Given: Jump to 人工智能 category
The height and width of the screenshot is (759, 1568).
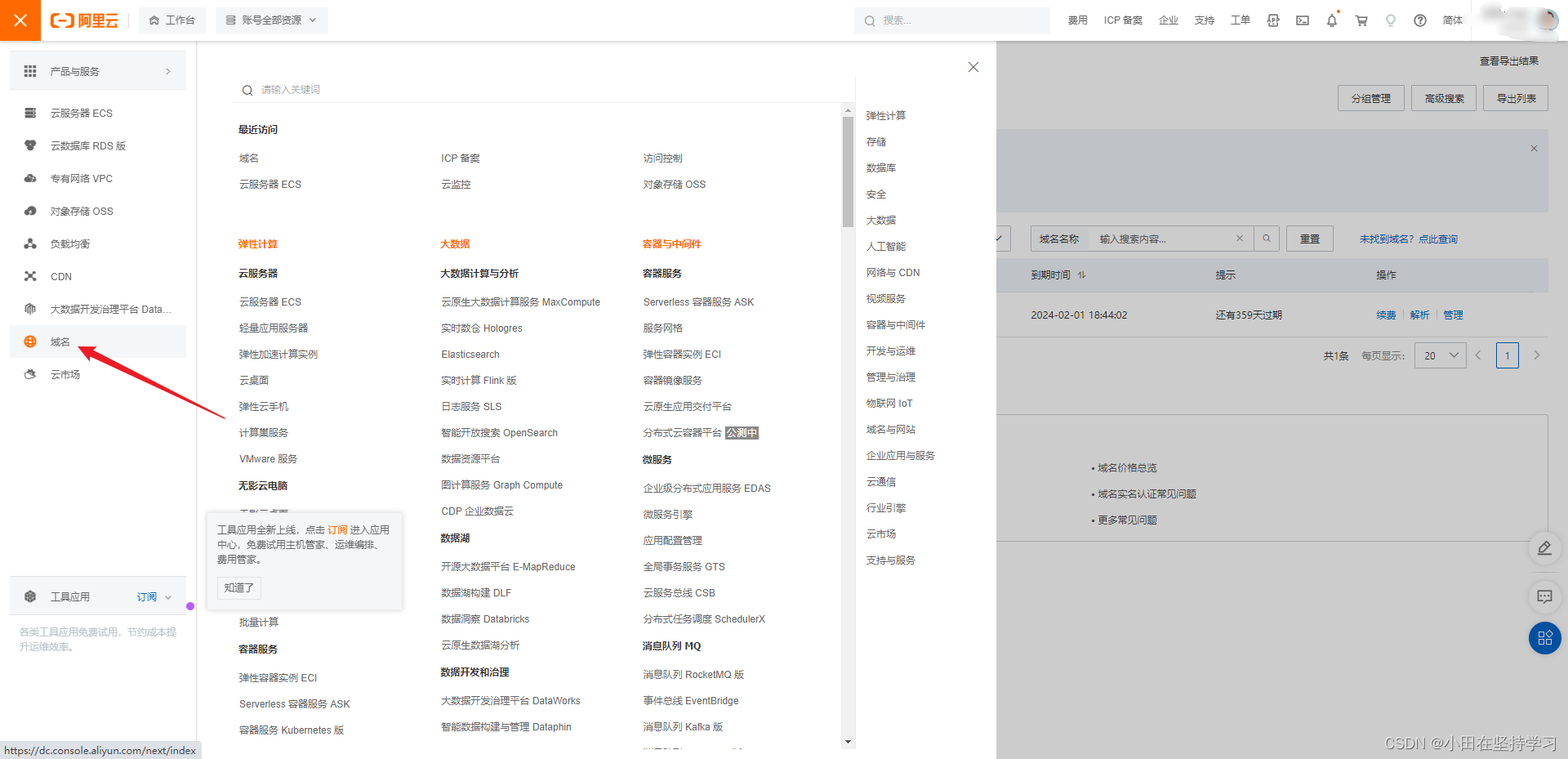Looking at the screenshot, I should pos(886,247).
